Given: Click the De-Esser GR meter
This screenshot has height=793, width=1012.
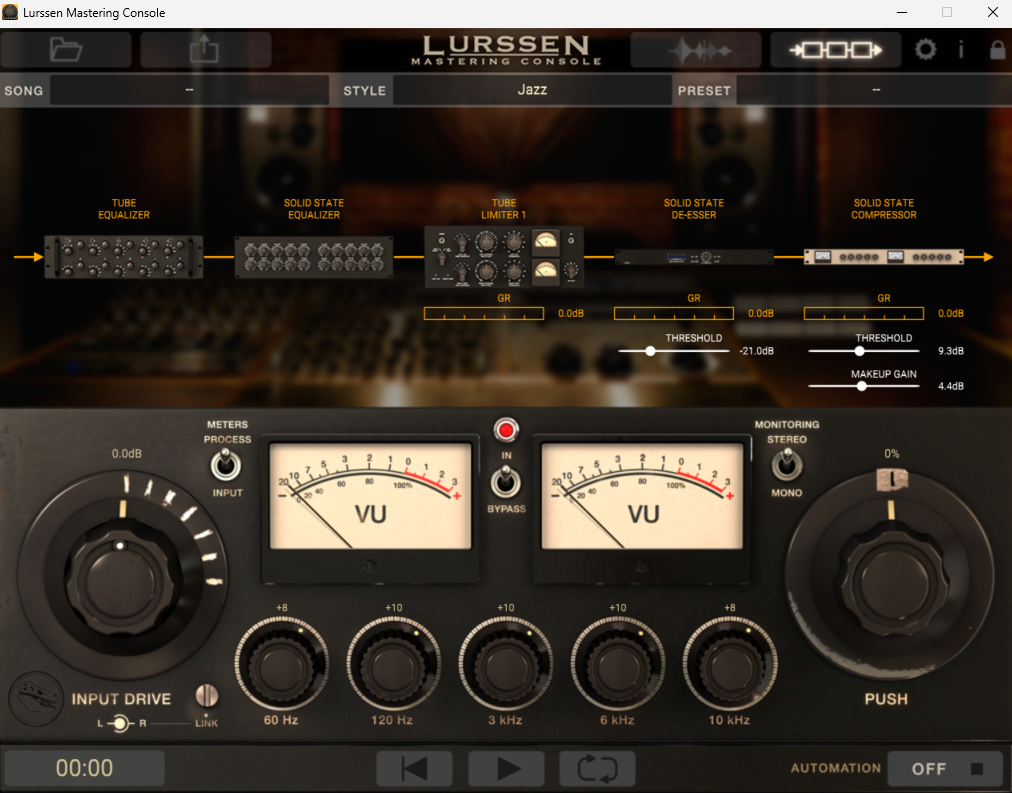Looking at the screenshot, I should point(674,314).
